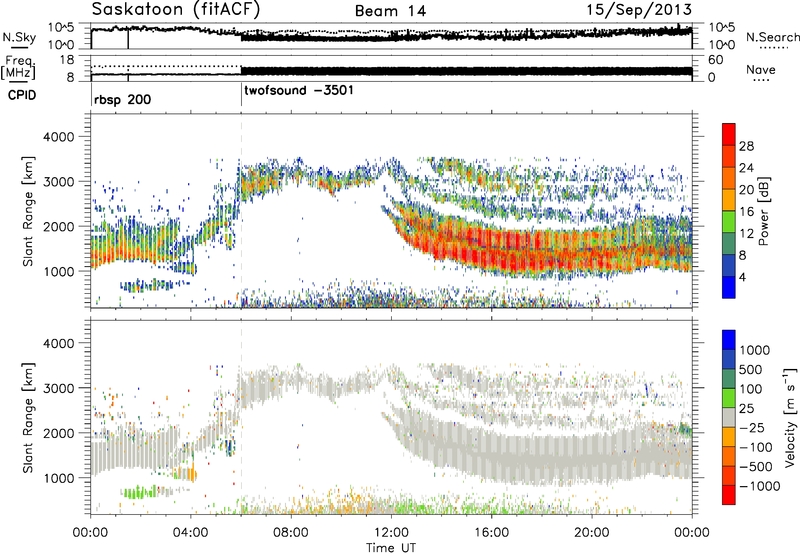Click the Power [dB] color bar

coord(729,211)
